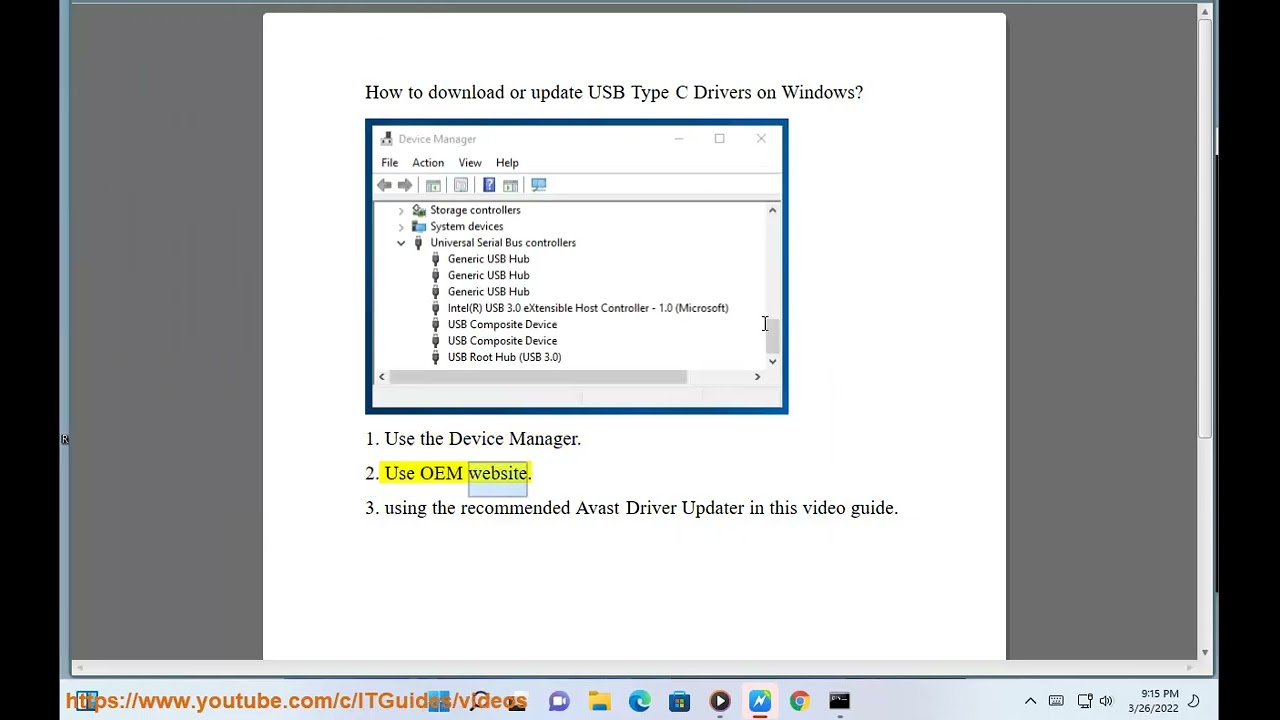
Task: Select Storage controllers tree item
Action: point(475,210)
